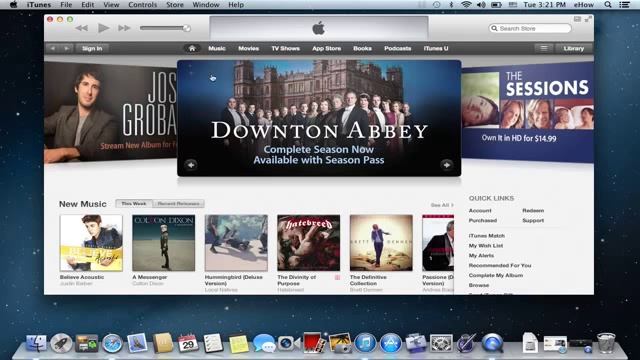Focus the Search Store field
This screenshot has height=360, width=640.
[x=530, y=28]
